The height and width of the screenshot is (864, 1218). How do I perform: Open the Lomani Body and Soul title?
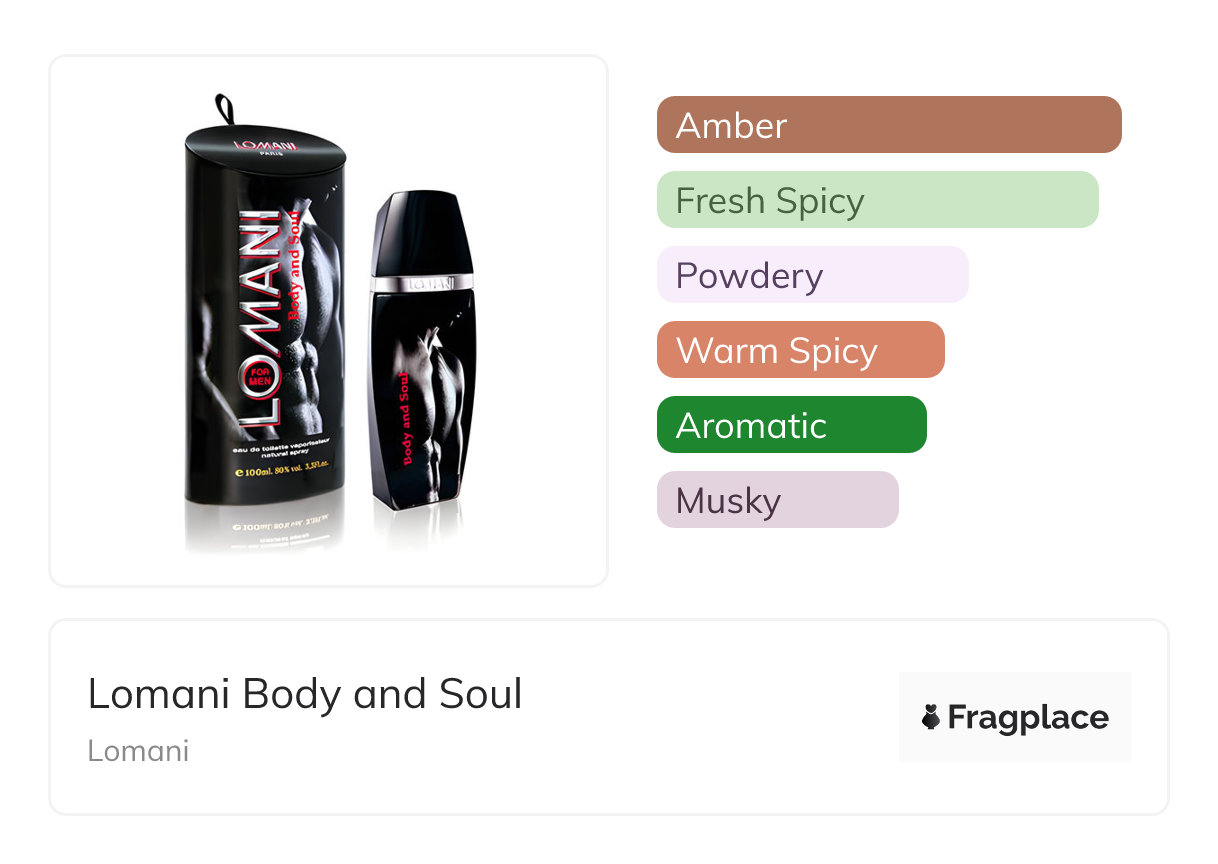pos(305,694)
